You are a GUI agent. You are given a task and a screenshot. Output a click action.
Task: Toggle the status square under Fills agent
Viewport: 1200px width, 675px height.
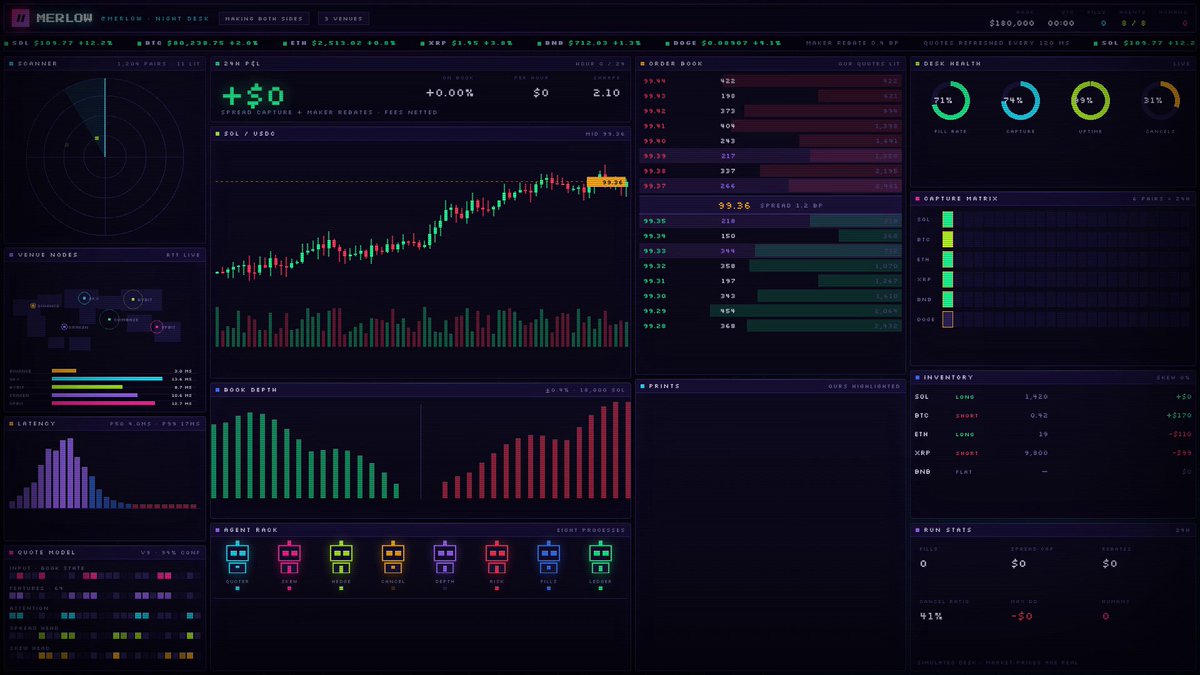(548, 589)
